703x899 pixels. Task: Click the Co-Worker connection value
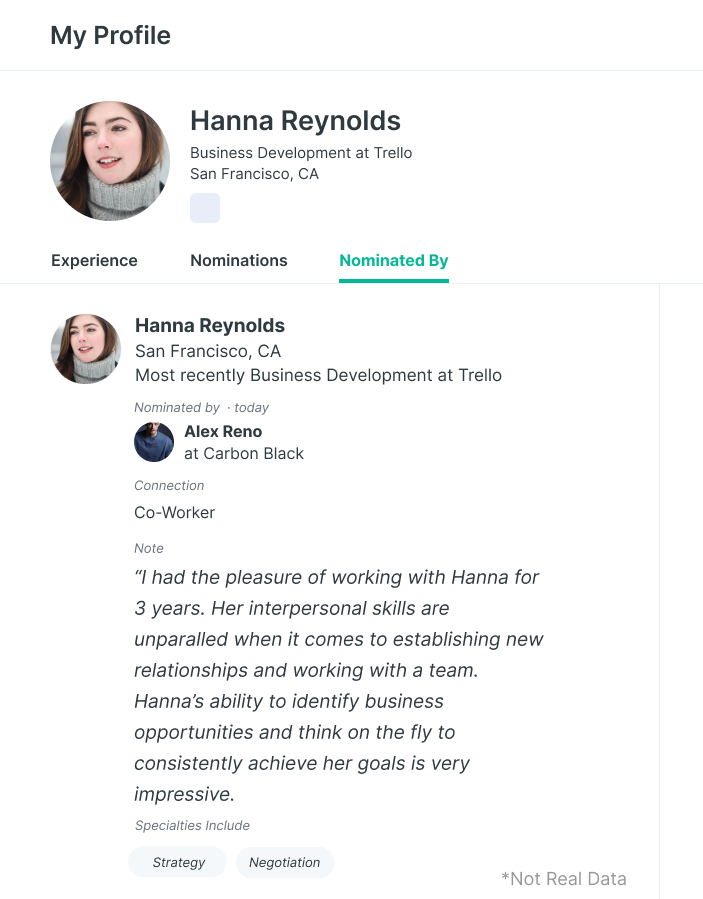[x=175, y=513]
